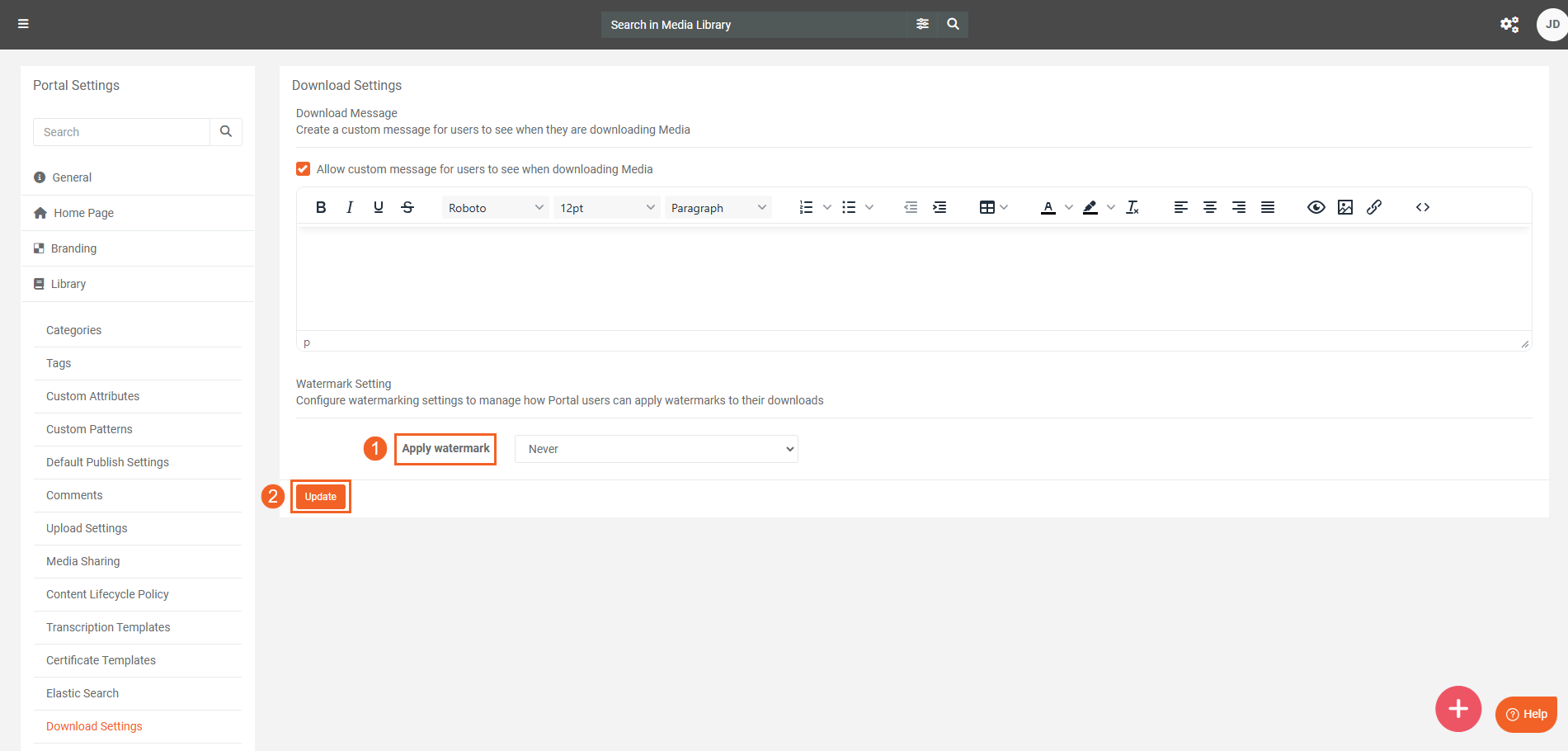This screenshot has height=751, width=1568.
Task: Click the red plus add button
Action: pos(1457,708)
